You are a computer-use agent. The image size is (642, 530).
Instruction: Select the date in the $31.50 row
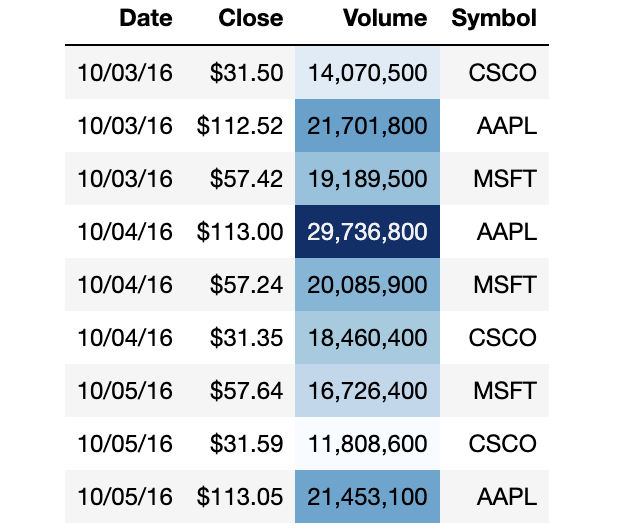pos(125,73)
